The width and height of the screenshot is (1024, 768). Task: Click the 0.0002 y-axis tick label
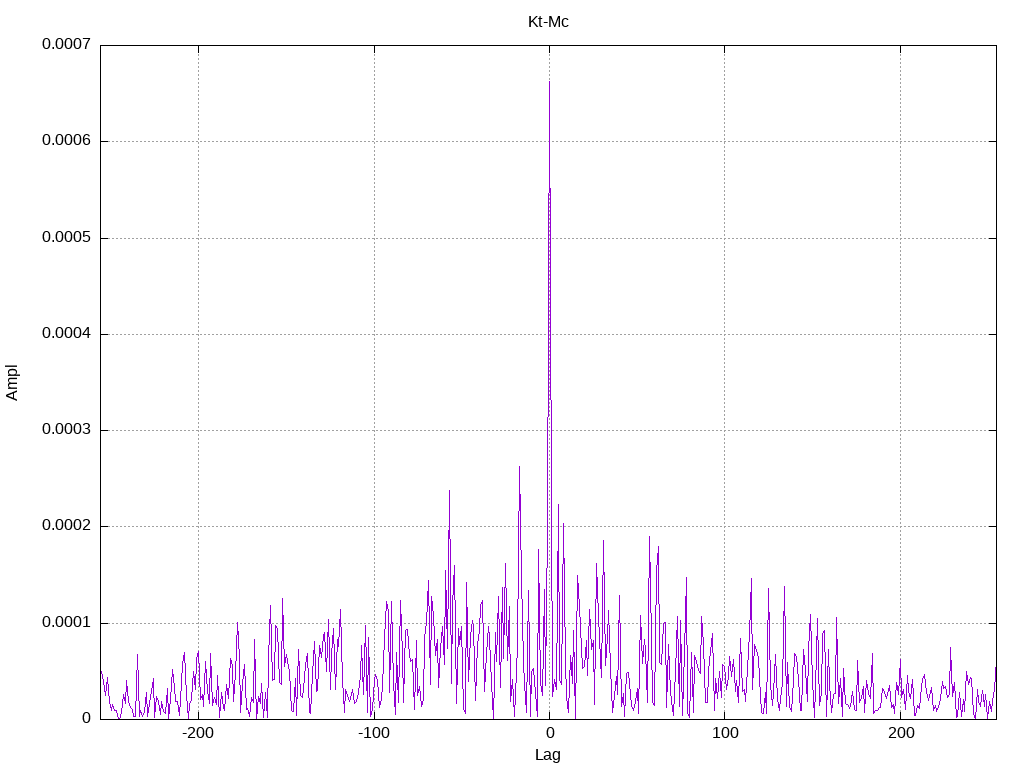click(67, 526)
